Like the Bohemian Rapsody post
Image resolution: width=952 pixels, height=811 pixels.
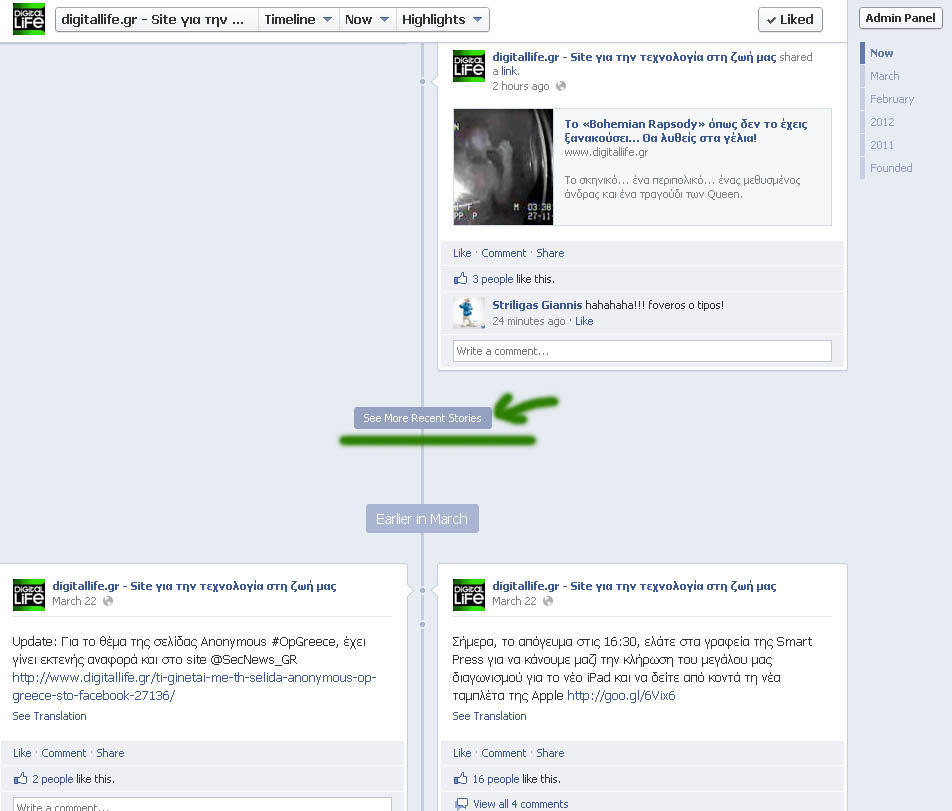pos(462,253)
